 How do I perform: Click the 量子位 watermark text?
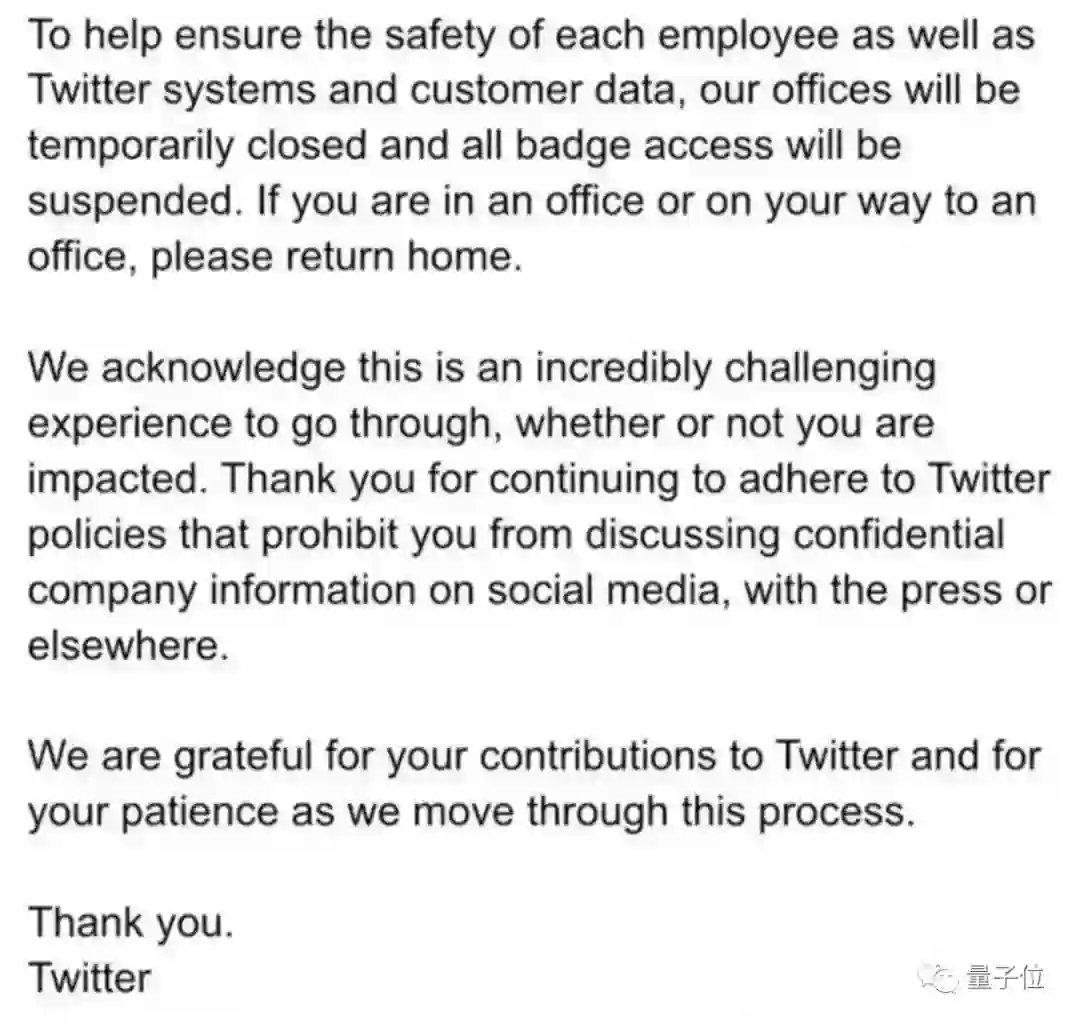(1006, 977)
